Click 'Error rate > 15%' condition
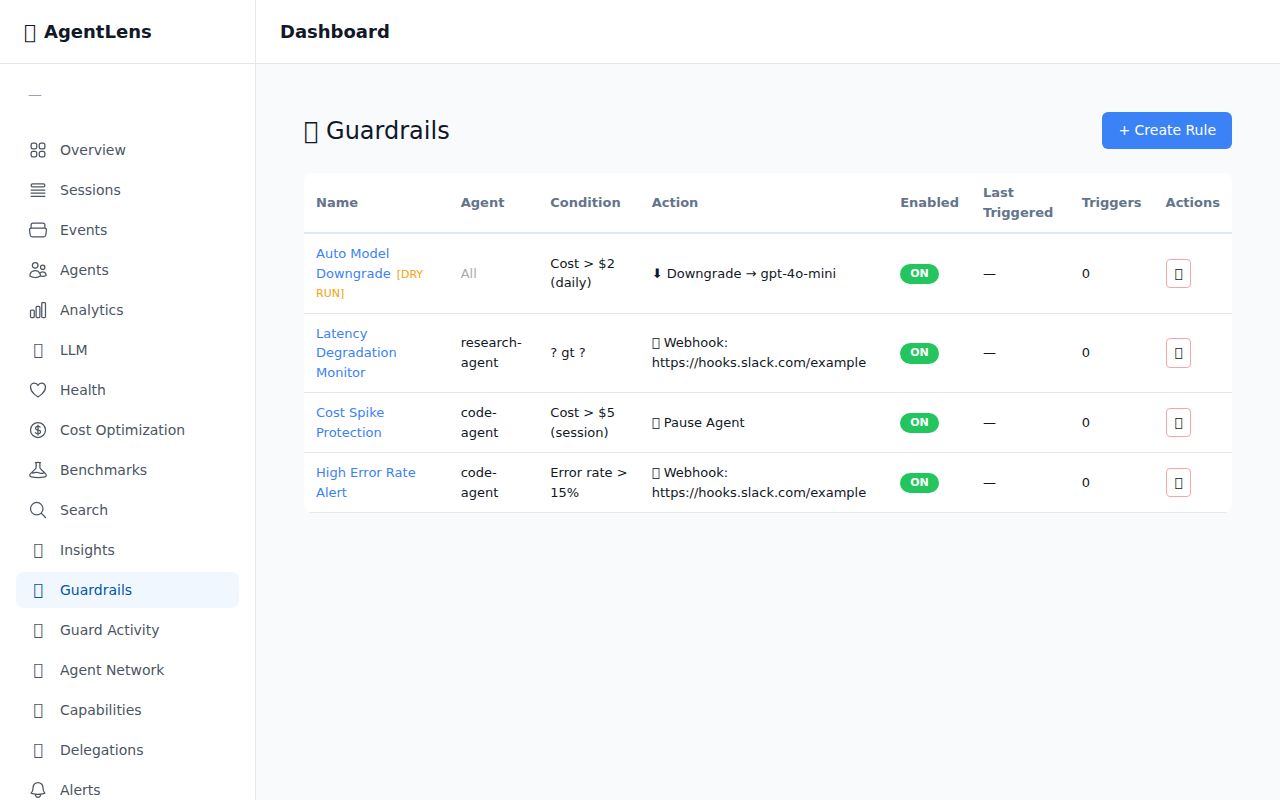The width and height of the screenshot is (1280, 800). [x=589, y=482]
